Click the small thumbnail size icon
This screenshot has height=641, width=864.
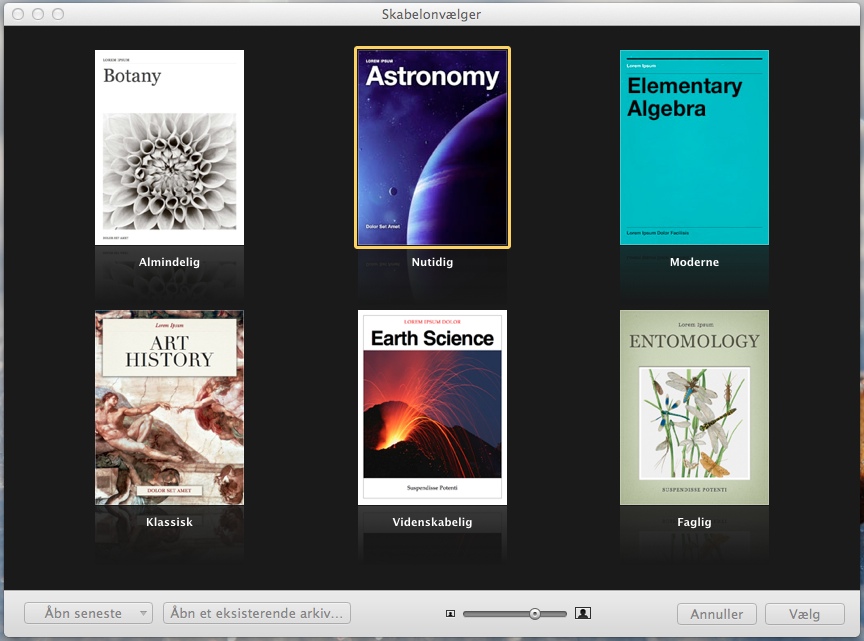click(x=450, y=613)
